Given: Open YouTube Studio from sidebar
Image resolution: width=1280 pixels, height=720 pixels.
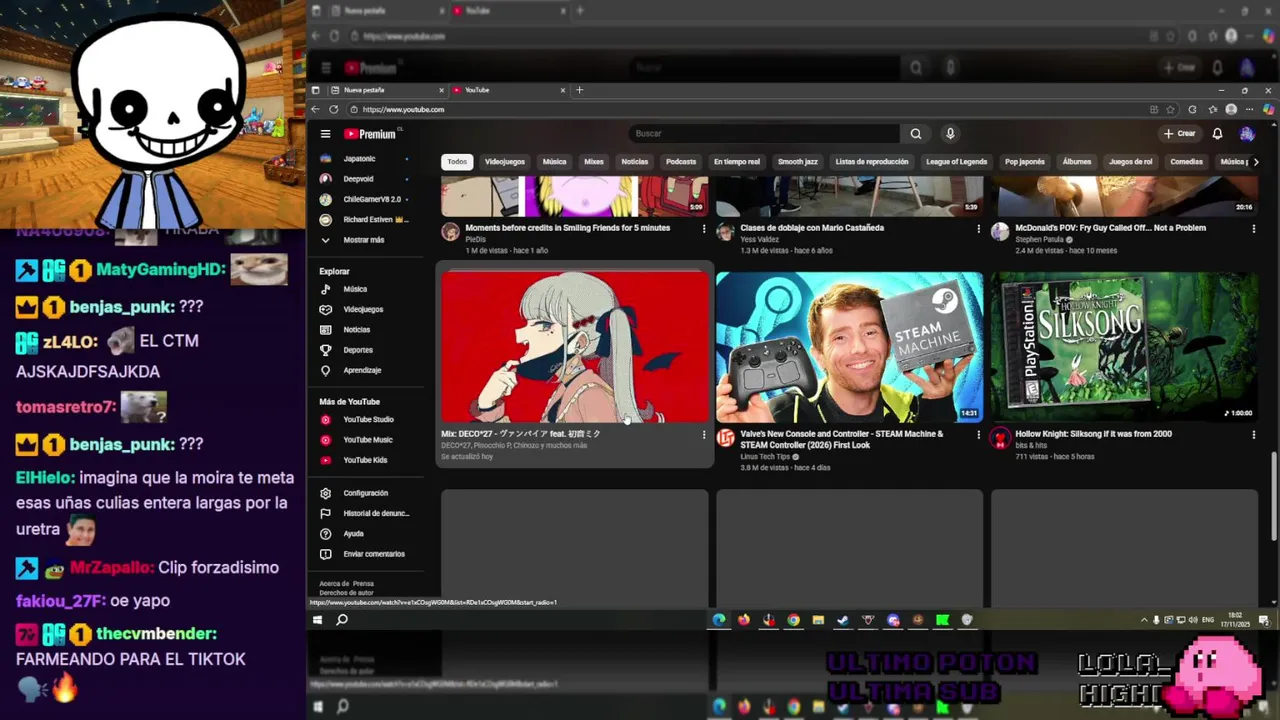Looking at the screenshot, I should [365, 420].
